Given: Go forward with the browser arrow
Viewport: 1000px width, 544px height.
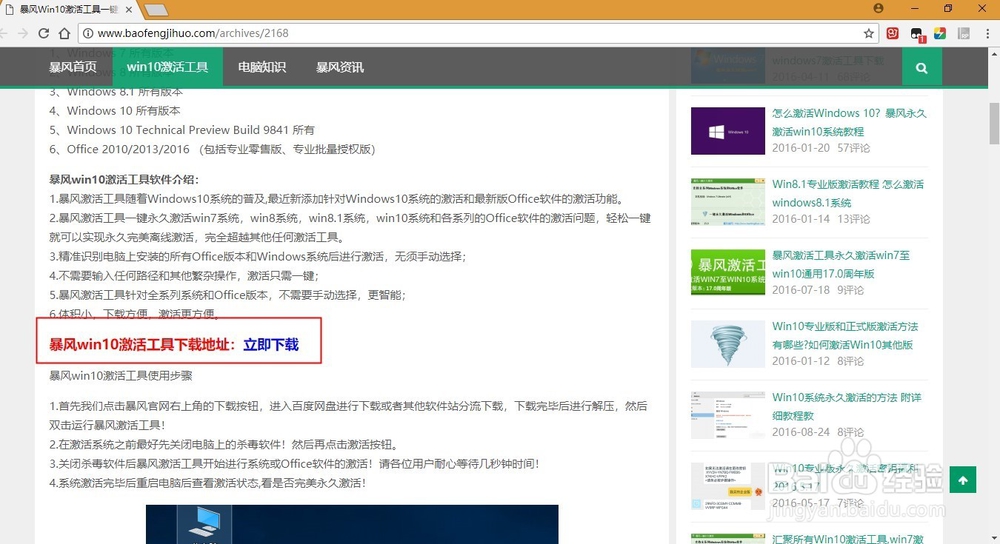Looking at the screenshot, I should 23,33.
